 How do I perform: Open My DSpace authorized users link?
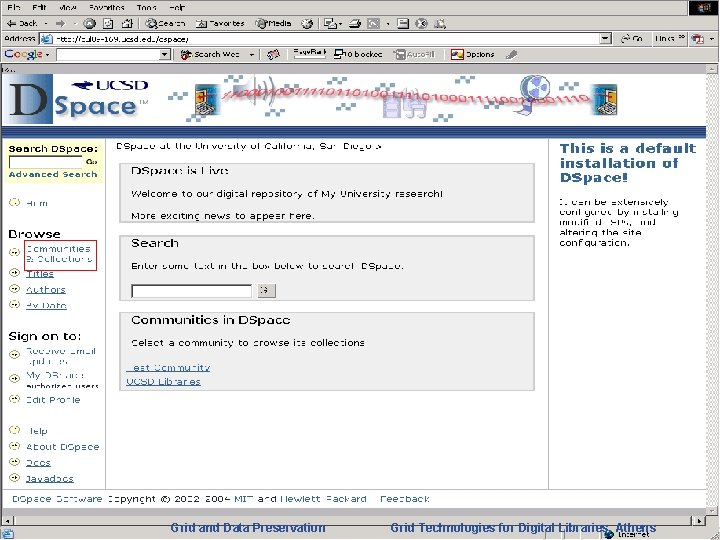[x=62, y=380]
